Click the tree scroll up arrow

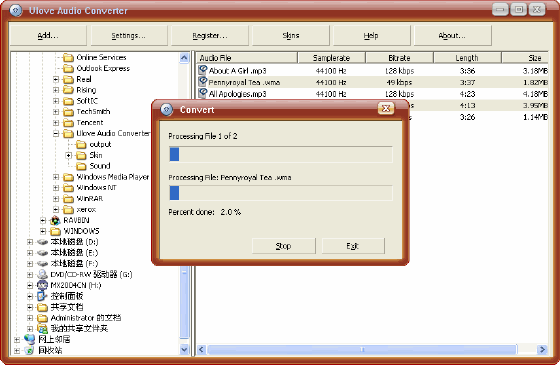(x=184, y=58)
